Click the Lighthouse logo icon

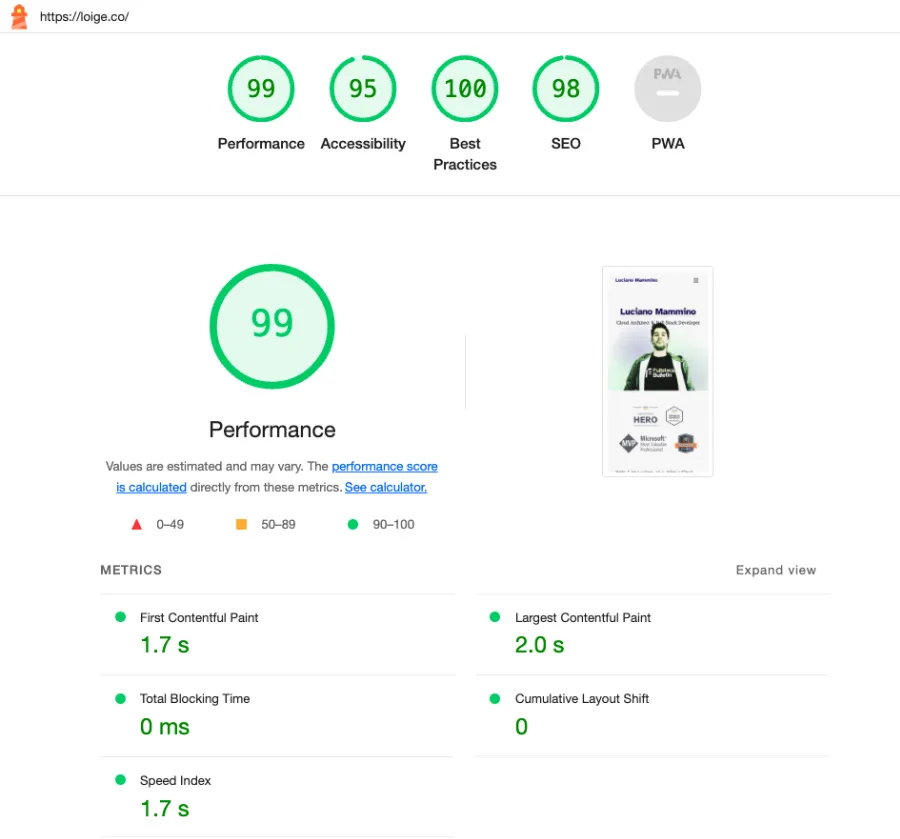coord(17,16)
